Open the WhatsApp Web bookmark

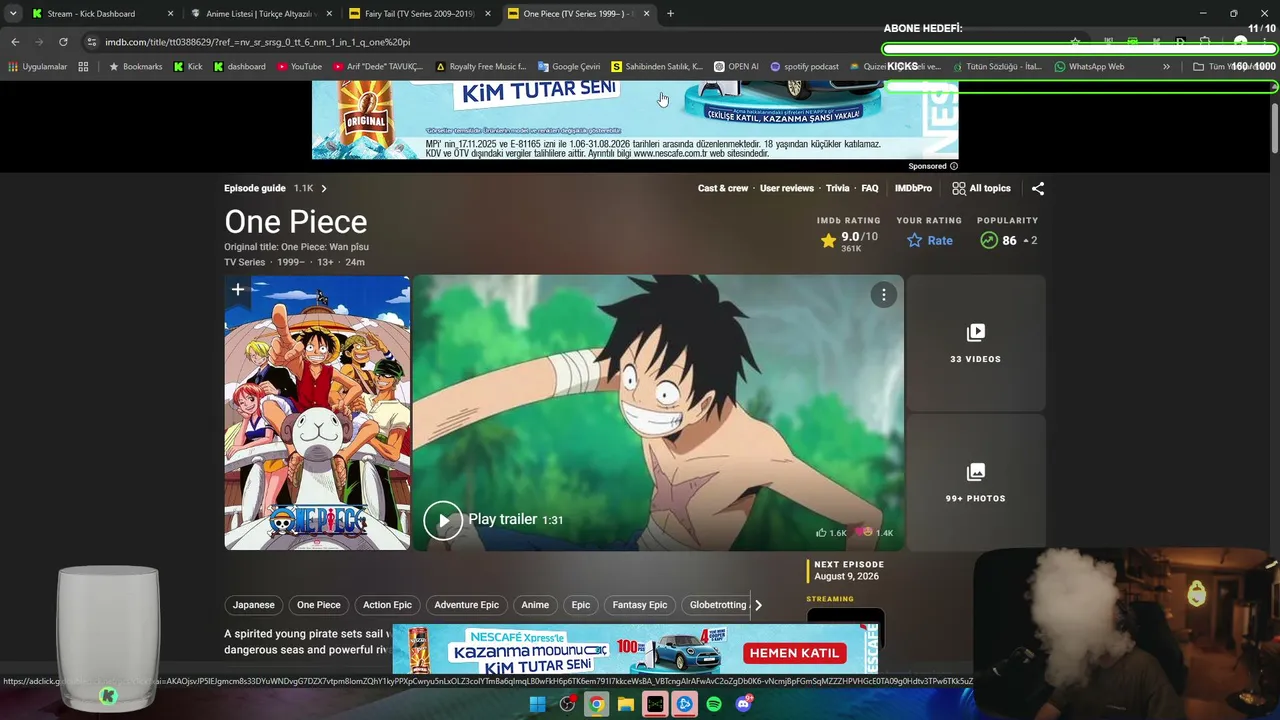click(x=1089, y=67)
